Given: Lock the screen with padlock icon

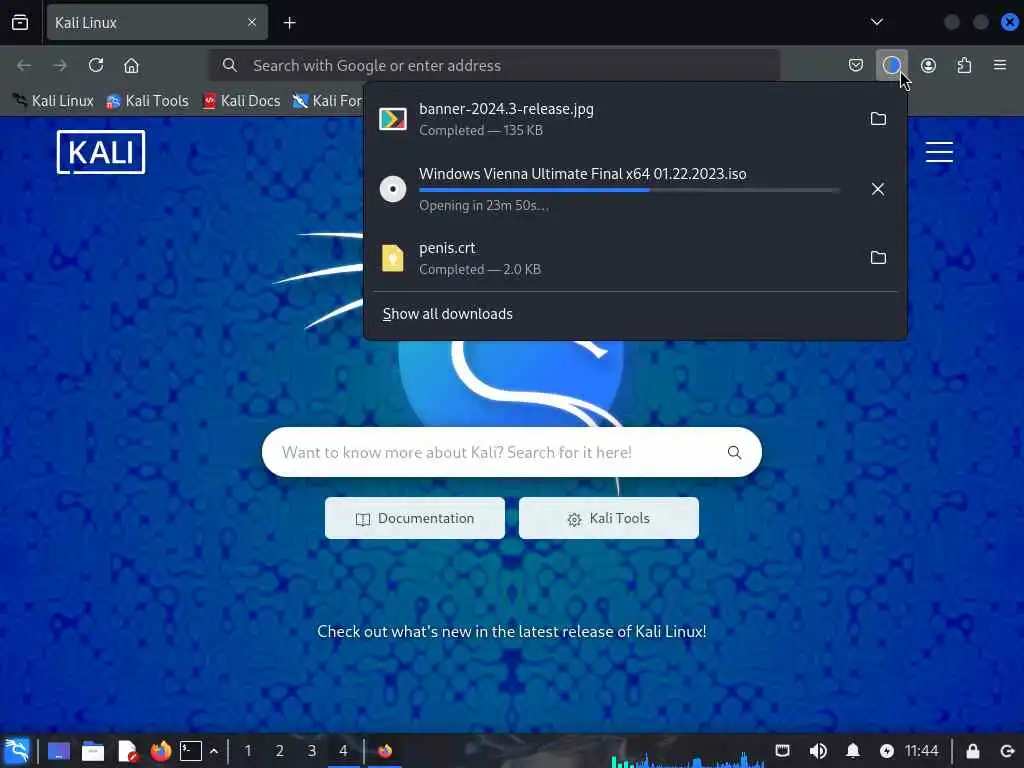Looking at the screenshot, I should [972, 751].
